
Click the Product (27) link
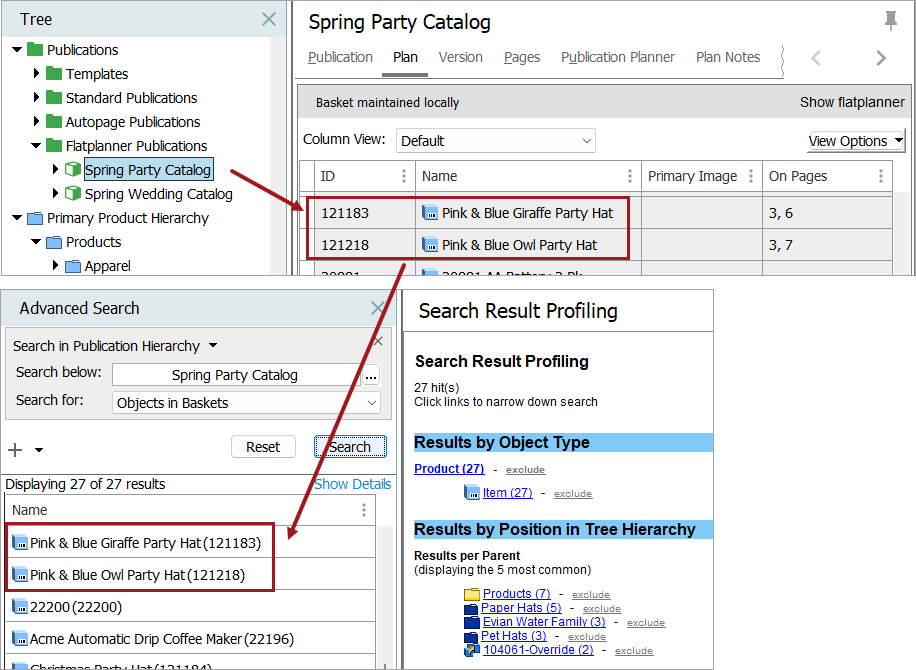[449, 468]
